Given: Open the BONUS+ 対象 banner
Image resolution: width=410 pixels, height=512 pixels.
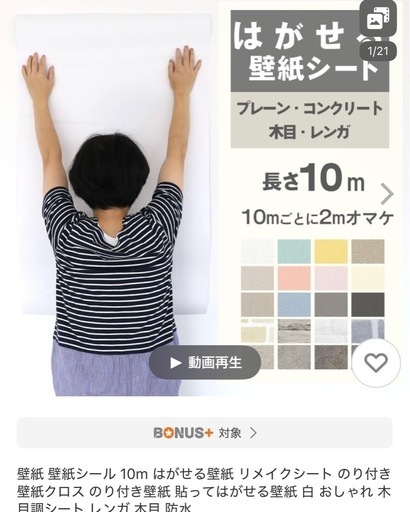Looking at the screenshot, I should click(205, 433).
